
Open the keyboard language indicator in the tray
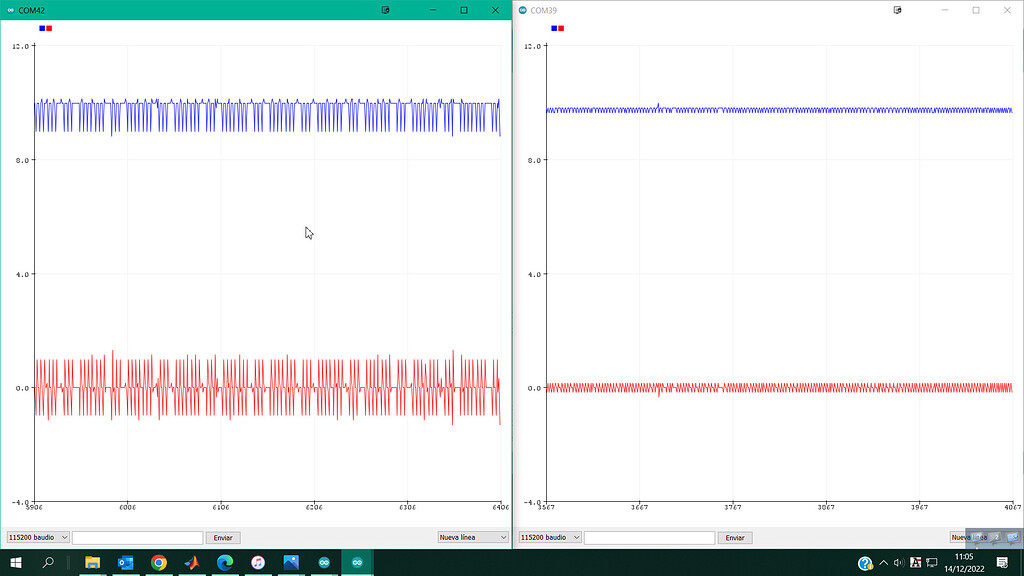click(x=916, y=562)
